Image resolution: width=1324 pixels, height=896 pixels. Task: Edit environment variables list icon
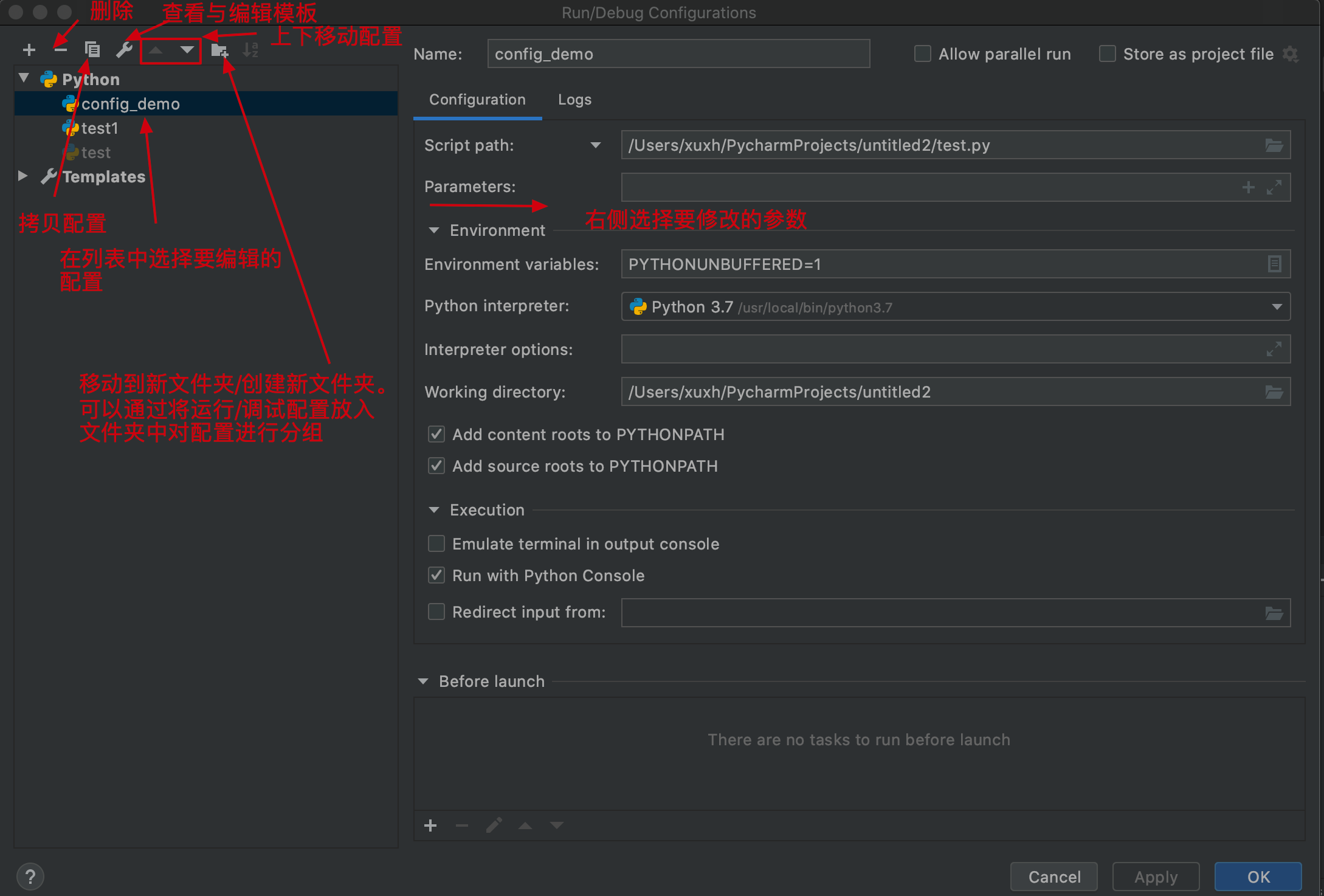point(1274,264)
